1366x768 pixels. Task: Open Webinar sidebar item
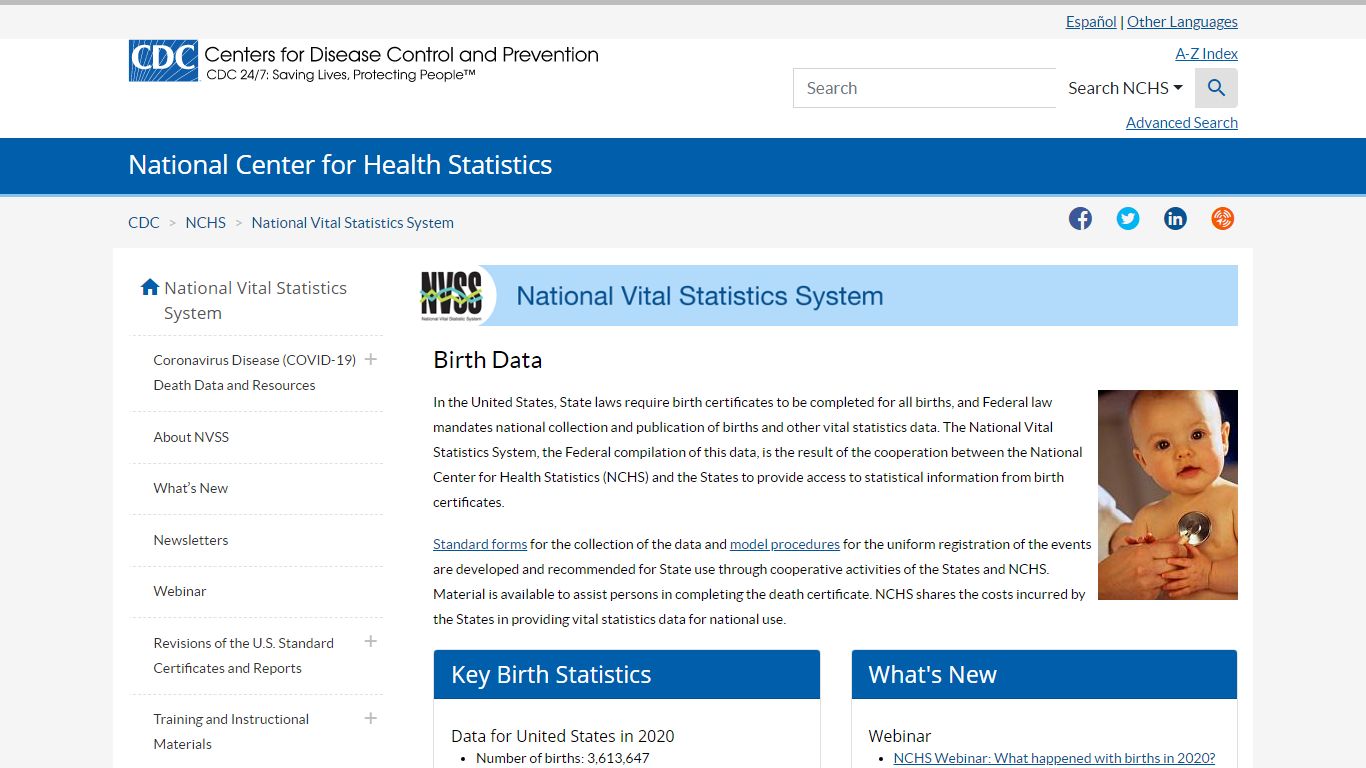pos(180,591)
